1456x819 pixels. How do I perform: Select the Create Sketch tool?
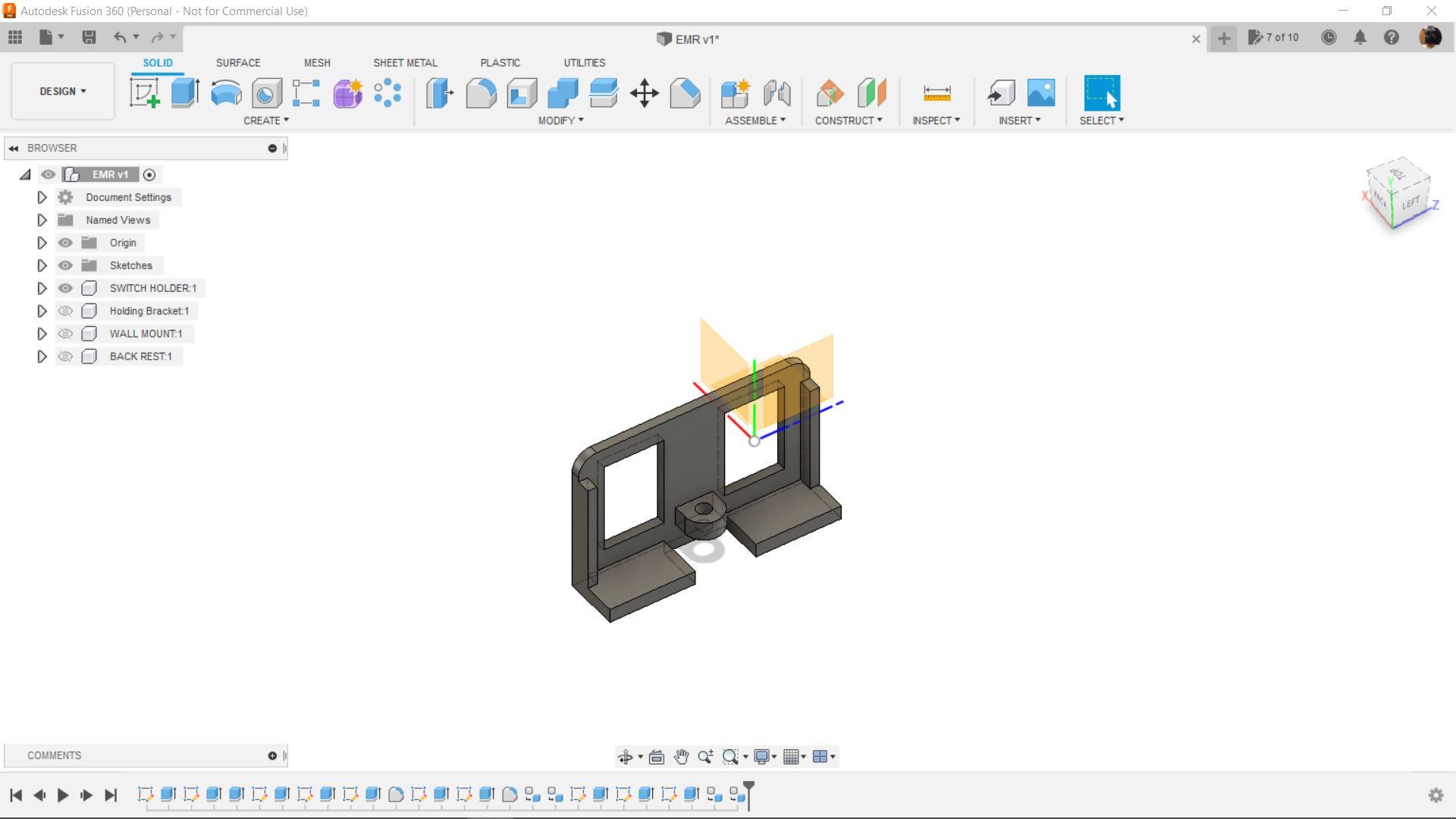(x=144, y=93)
